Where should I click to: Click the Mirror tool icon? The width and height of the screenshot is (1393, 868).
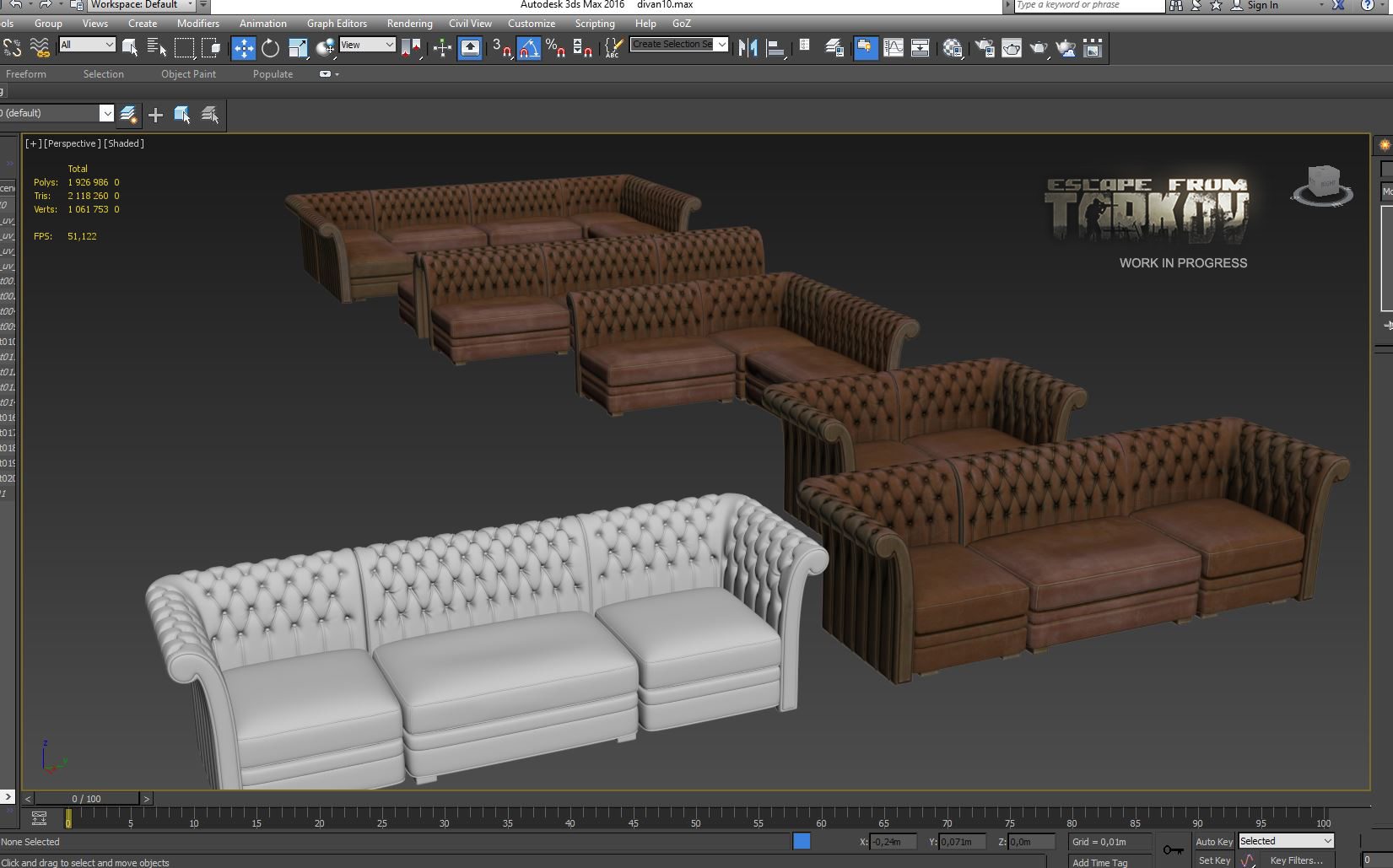point(748,48)
